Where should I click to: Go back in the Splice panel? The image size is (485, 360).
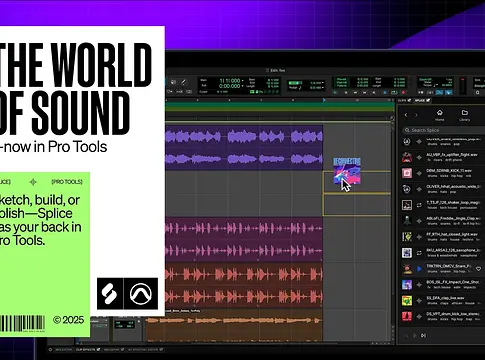point(406,115)
